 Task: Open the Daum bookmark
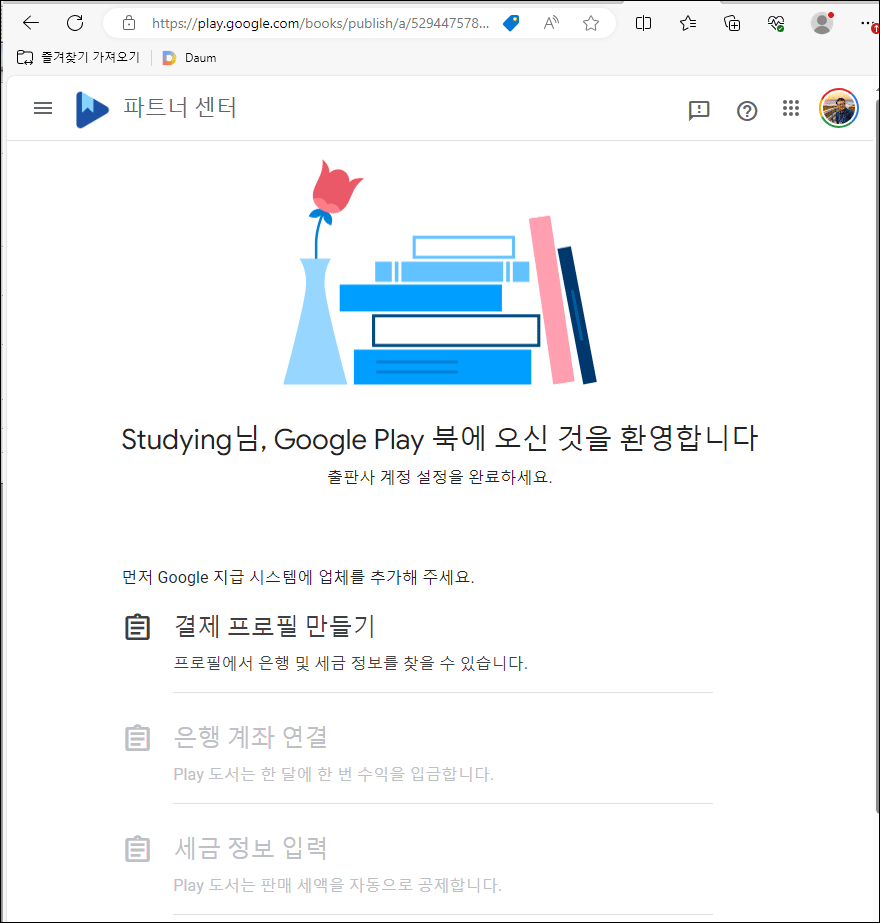tap(190, 58)
